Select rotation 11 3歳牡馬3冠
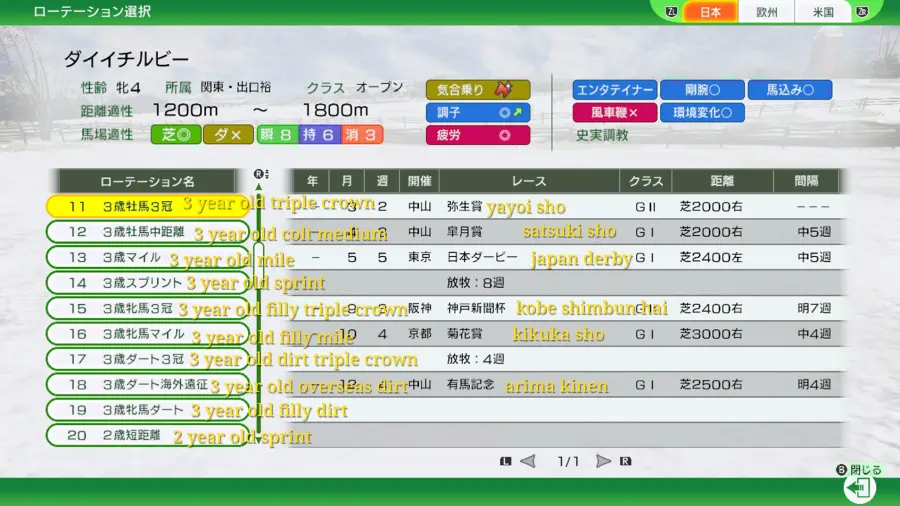The width and height of the screenshot is (900, 506). pyautogui.click(x=147, y=206)
